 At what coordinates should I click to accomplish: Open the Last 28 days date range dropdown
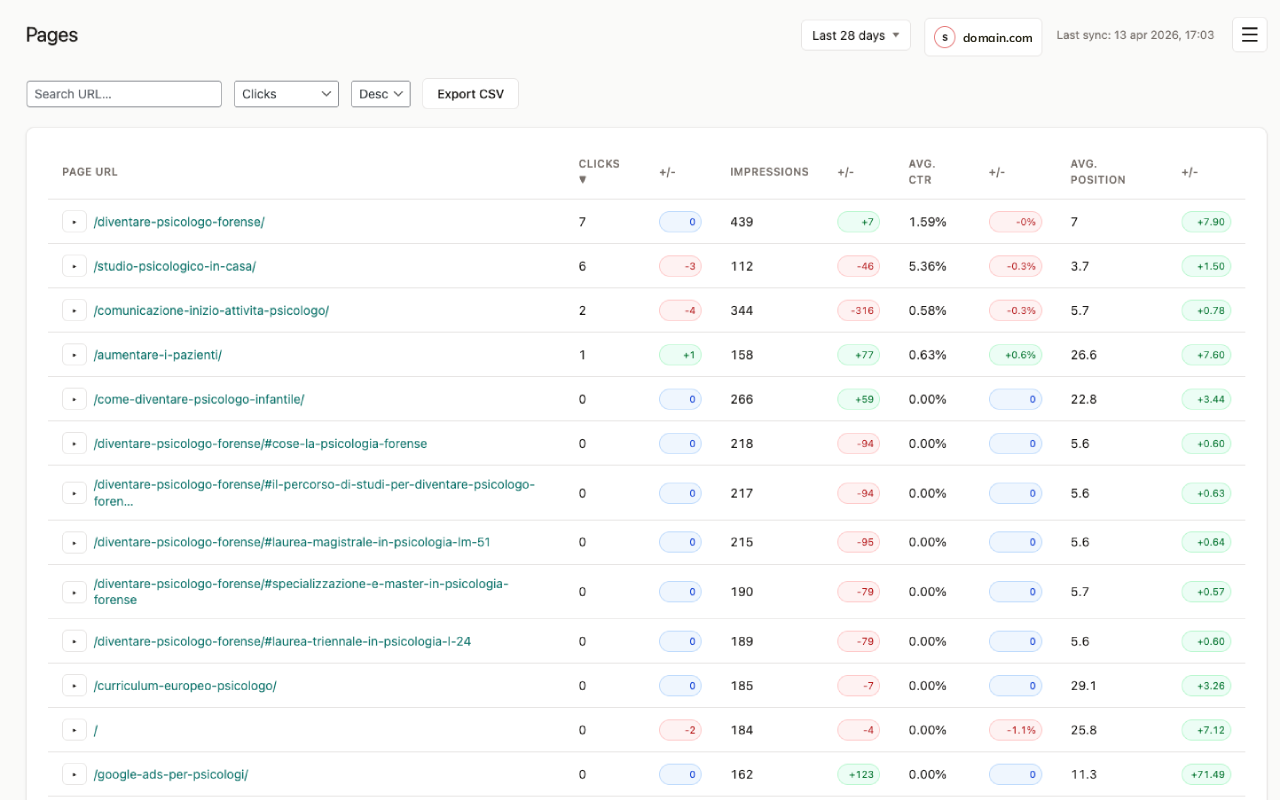point(855,35)
